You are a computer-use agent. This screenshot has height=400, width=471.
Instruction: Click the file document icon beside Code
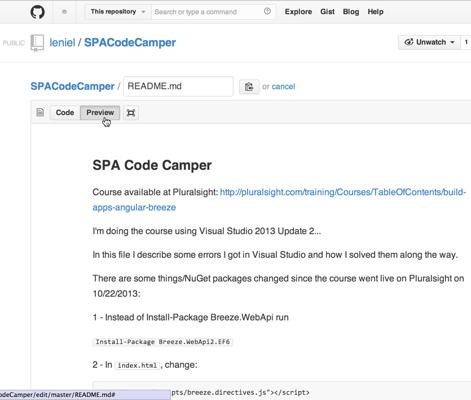pos(40,112)
